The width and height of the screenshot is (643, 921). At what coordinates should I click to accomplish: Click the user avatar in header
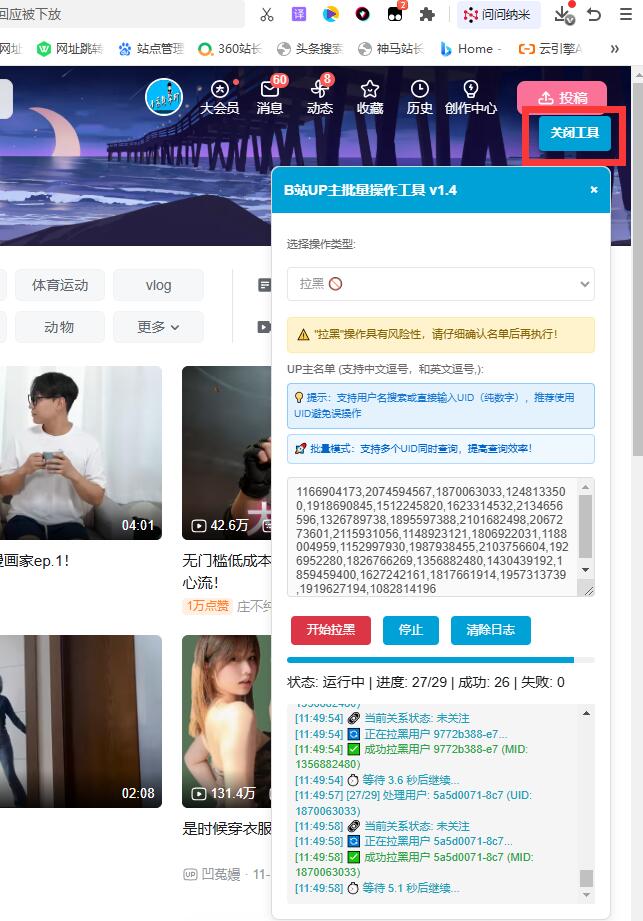pyautogui.click(x=163, y=97)
